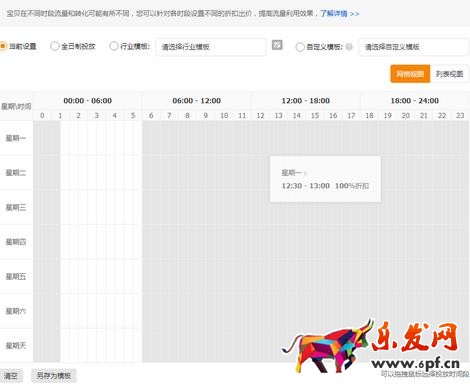Image resolution: width=470 pixels, height=384 pixels.
Task: Click the 00:00 - 06:00 column header
Action: tap(88, 101)
